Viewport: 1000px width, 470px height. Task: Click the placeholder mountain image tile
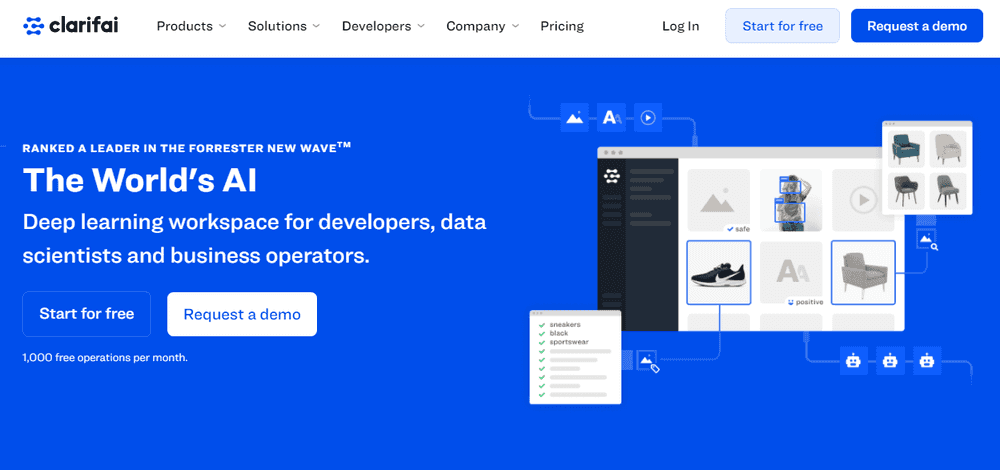[x=719, y=201]
